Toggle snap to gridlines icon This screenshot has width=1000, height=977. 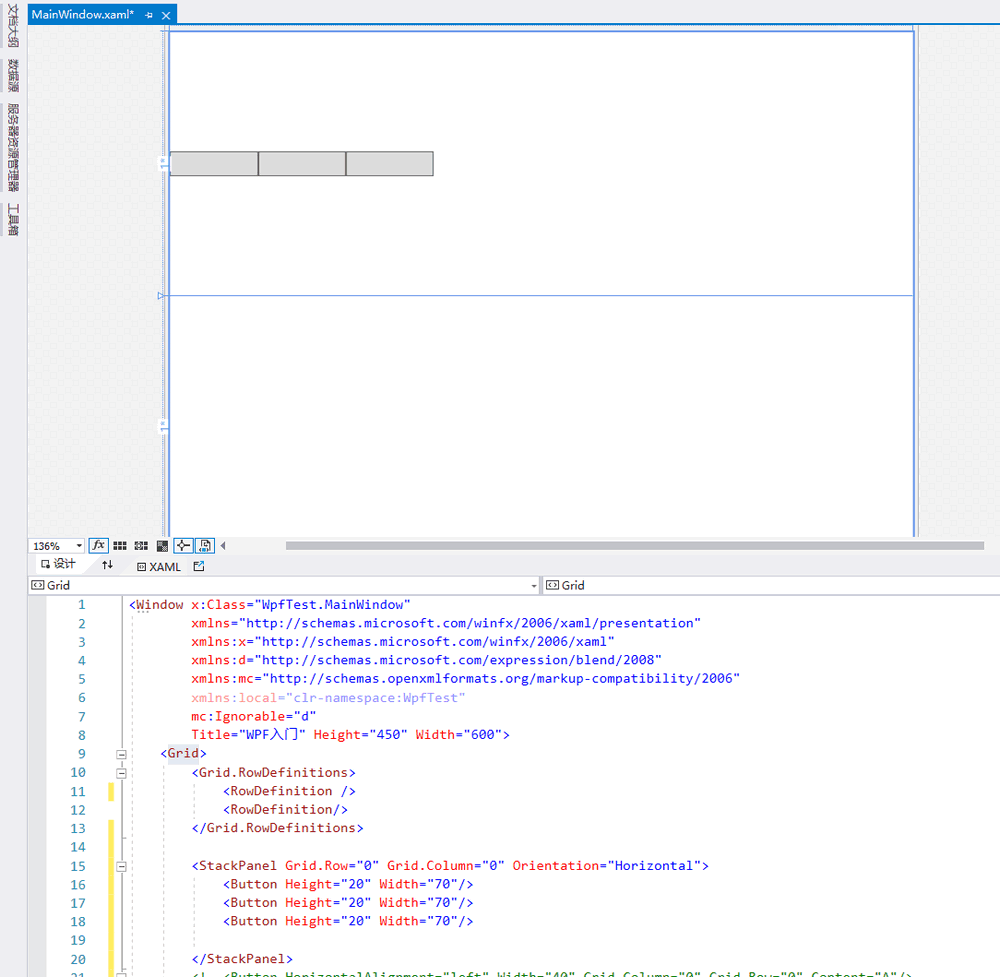[x=141, y=546]
